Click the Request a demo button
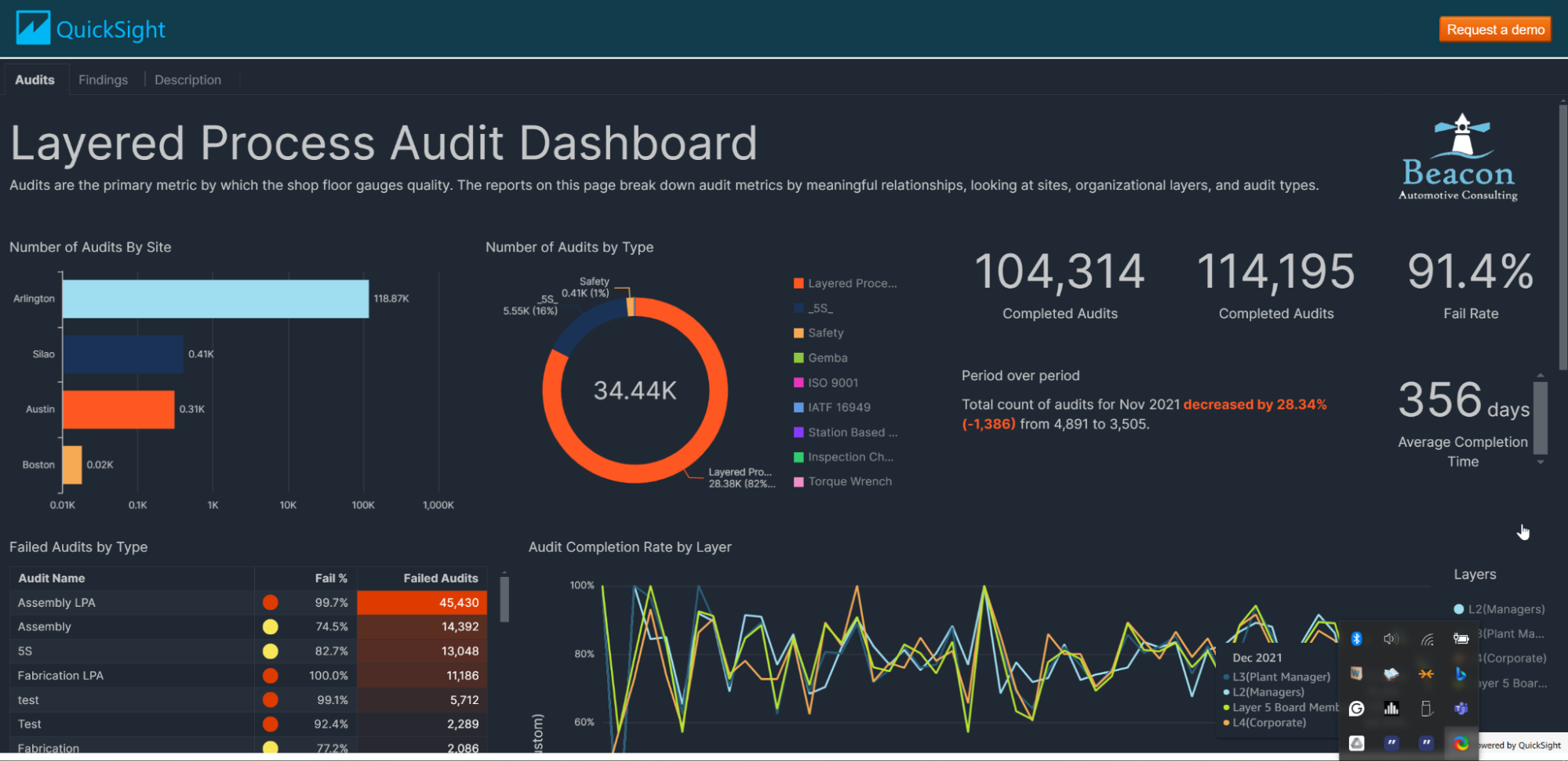Image resolution: width=1568 pixels, height=762 pixels. click(x=1495, y=30)
